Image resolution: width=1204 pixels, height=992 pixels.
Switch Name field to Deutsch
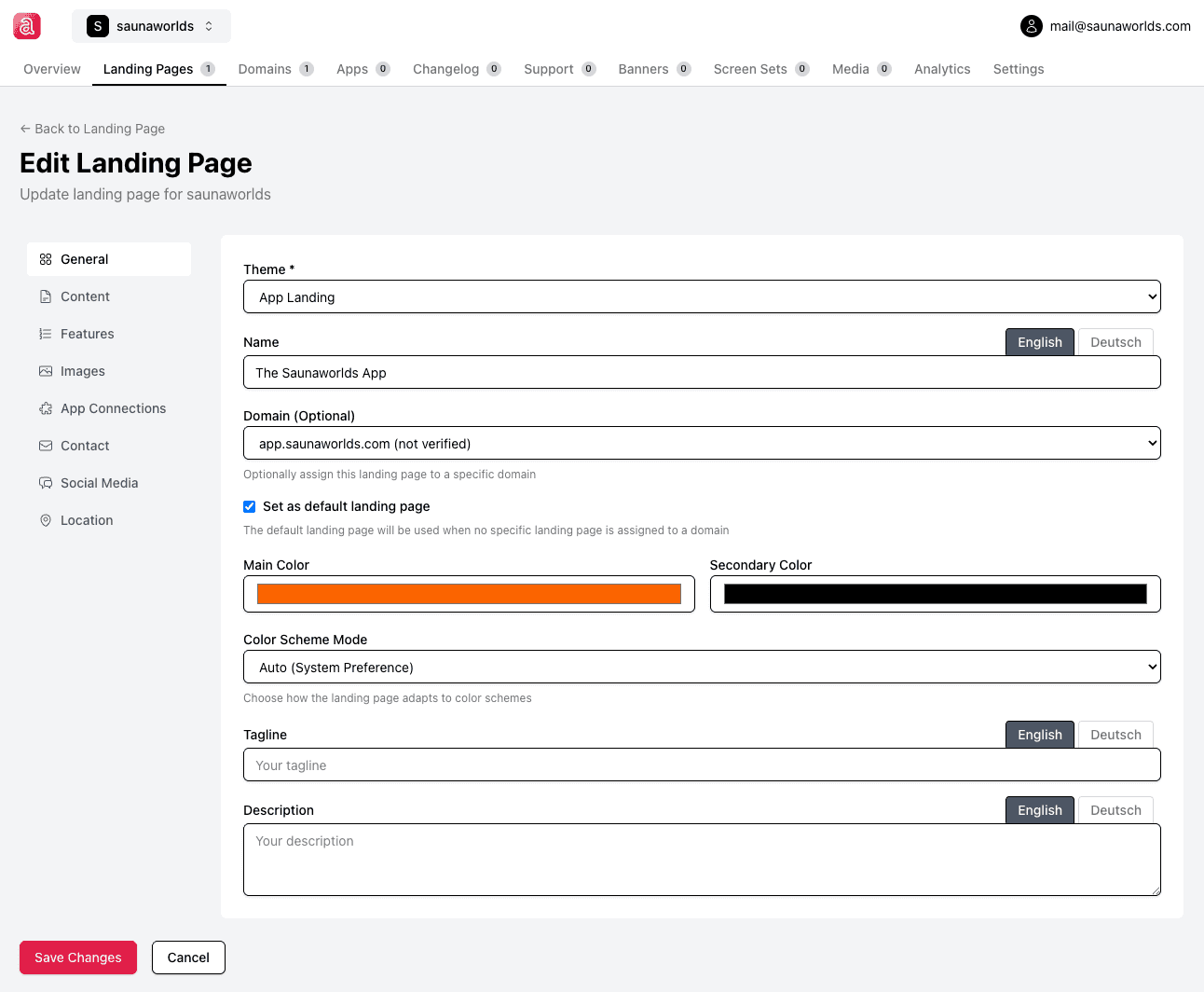1115,342
